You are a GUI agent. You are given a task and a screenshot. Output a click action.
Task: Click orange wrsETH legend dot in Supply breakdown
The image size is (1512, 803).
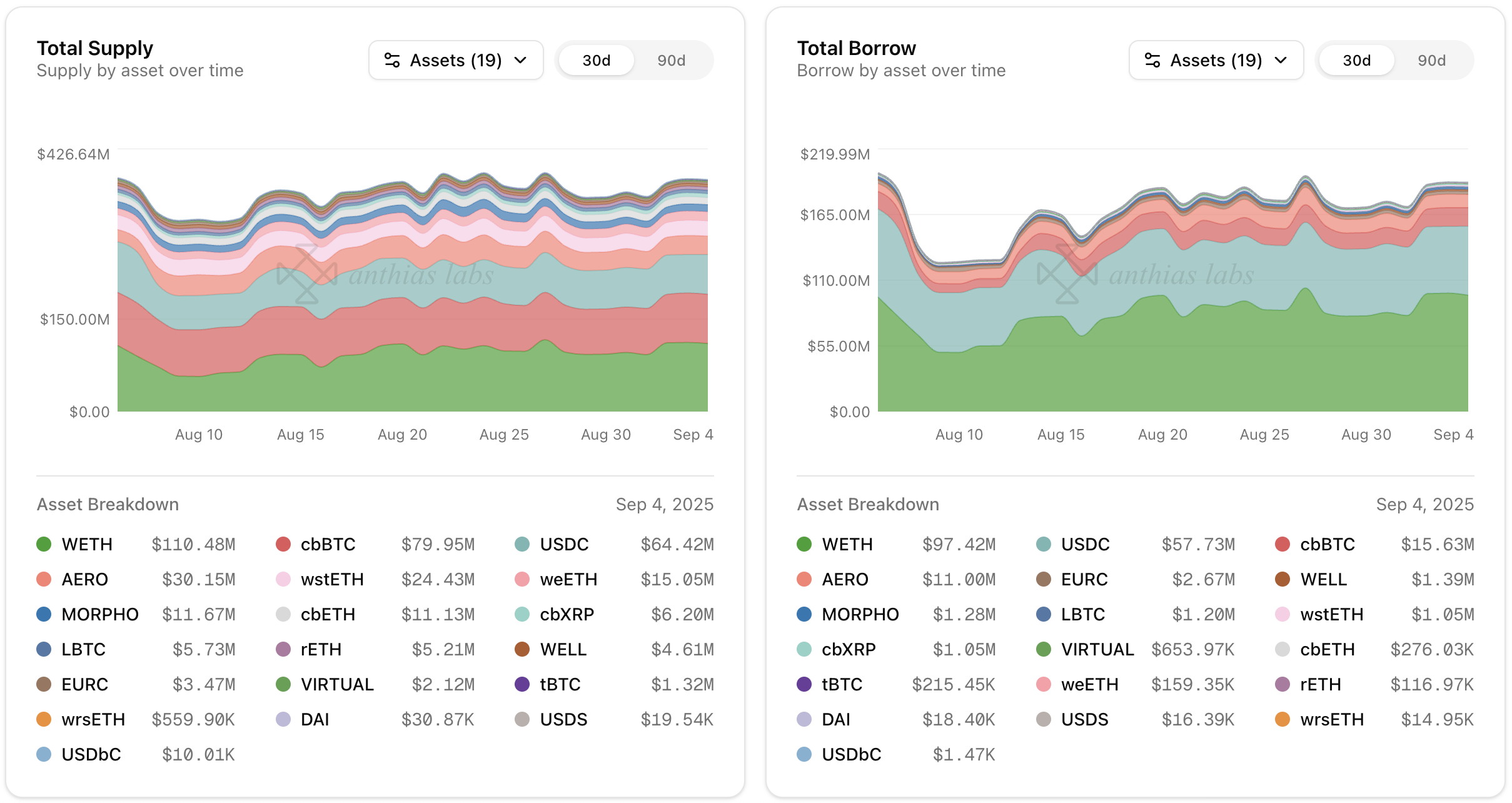click(44, 719)
